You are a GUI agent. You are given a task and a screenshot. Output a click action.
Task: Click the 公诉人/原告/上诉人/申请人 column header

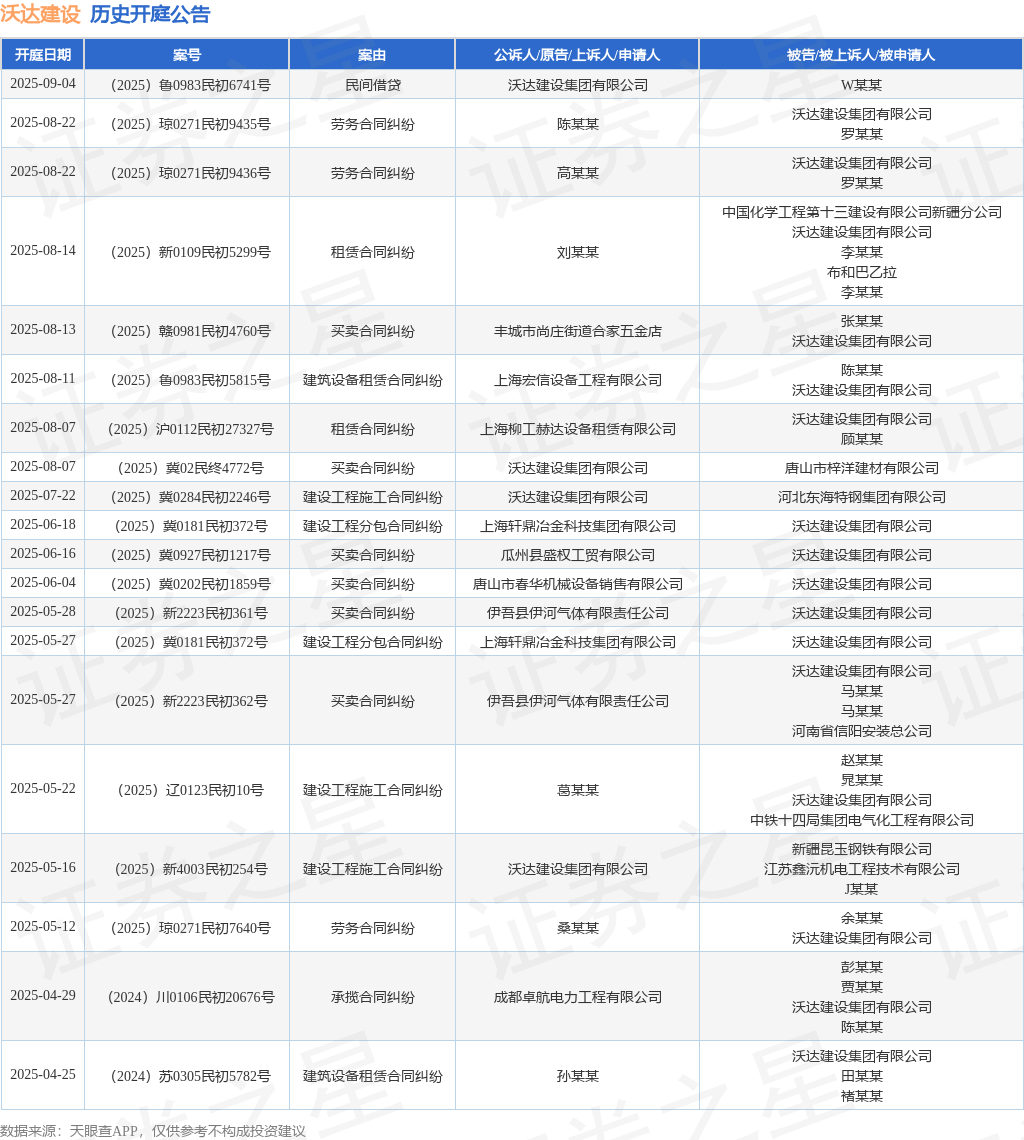[x=577, y=55]
